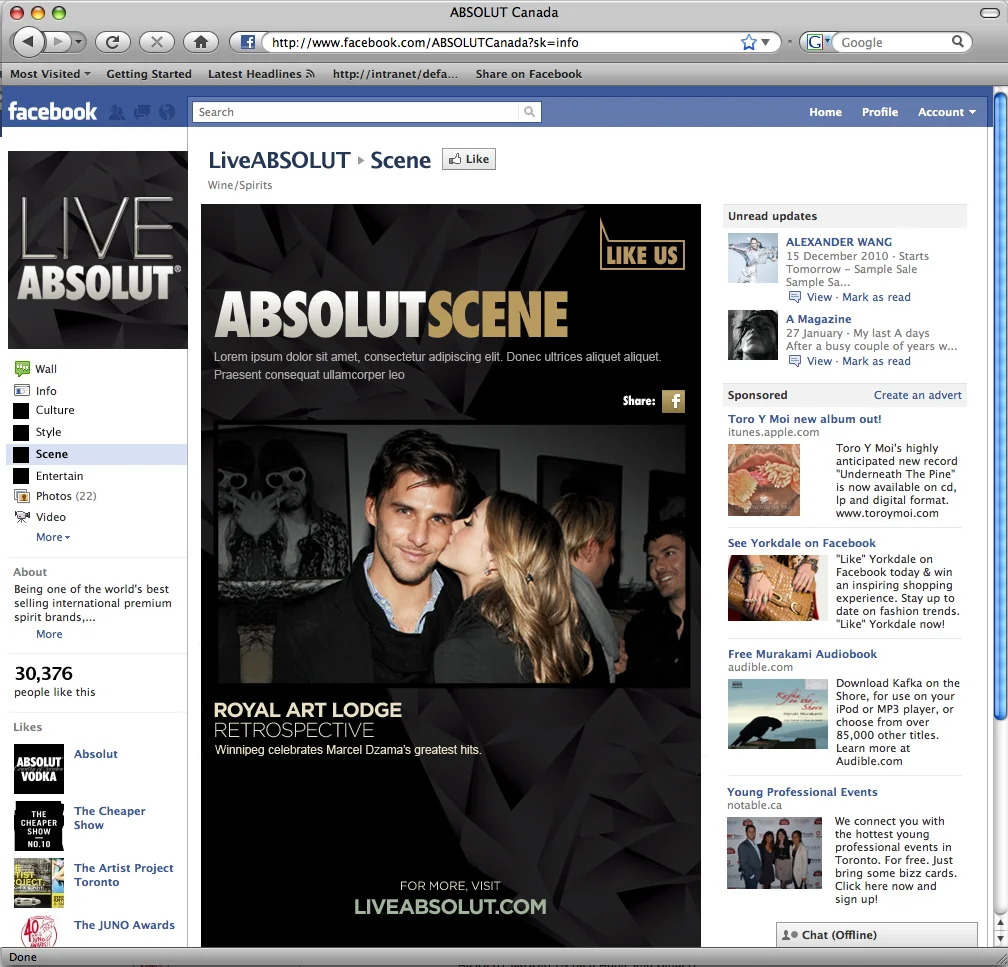Open the Chat (Offline) bar
This screenshot has width=1008, height=967.
877,935
